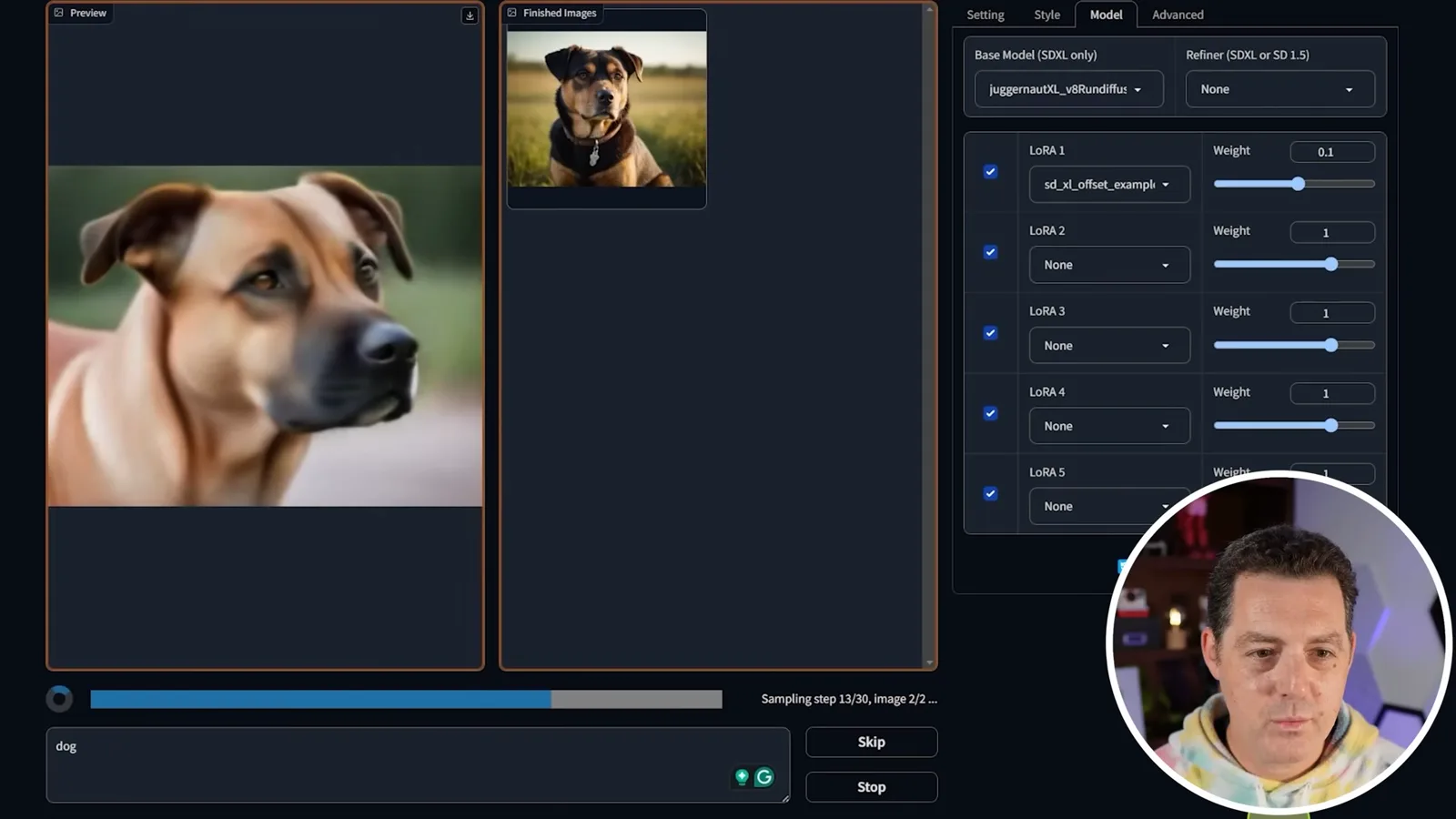This screenshot has width=1456, height=819.
Task: Open the Advanced tab
Action: 1178,15
